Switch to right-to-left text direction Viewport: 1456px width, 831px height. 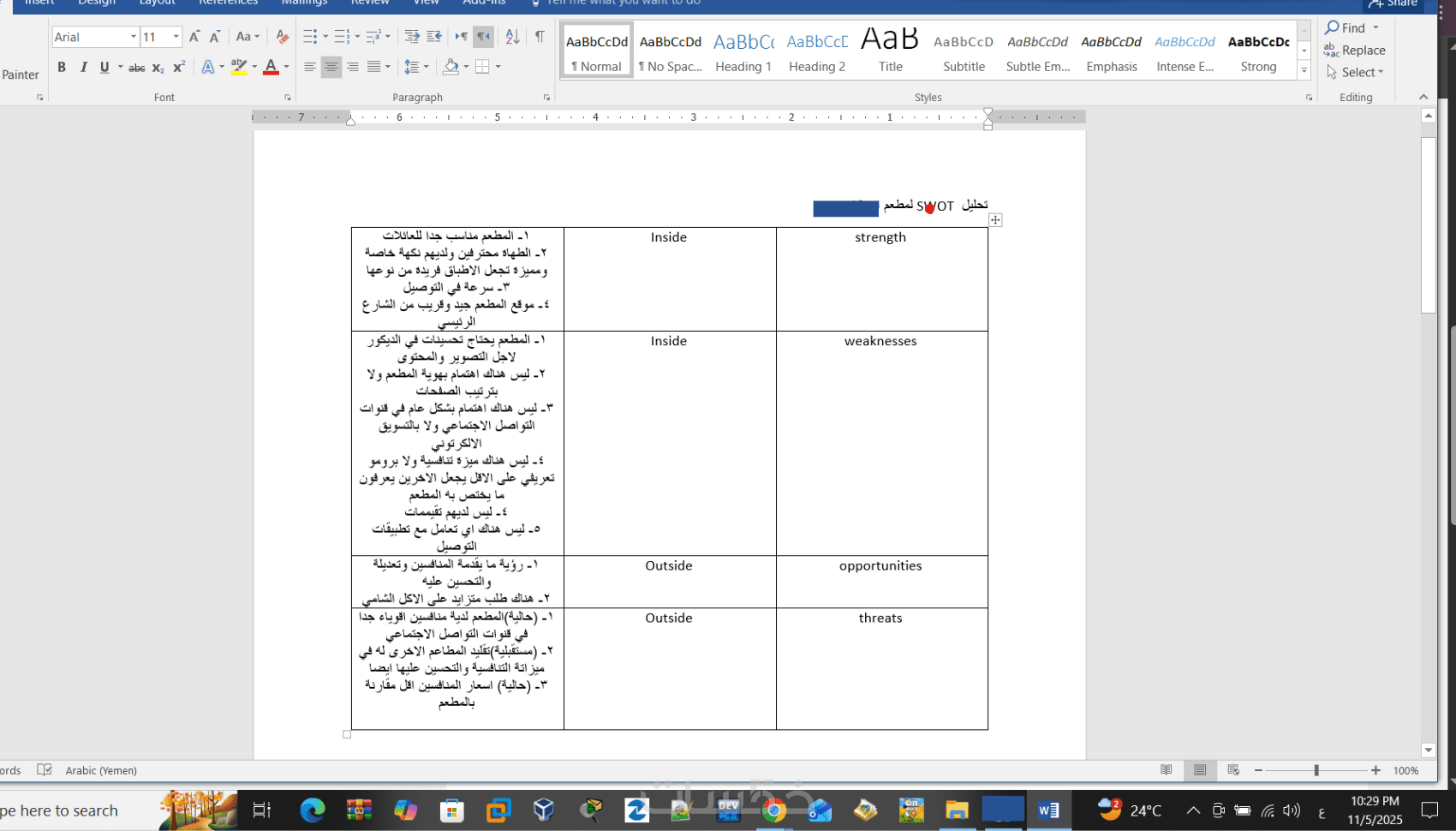(x=484, y=37)
